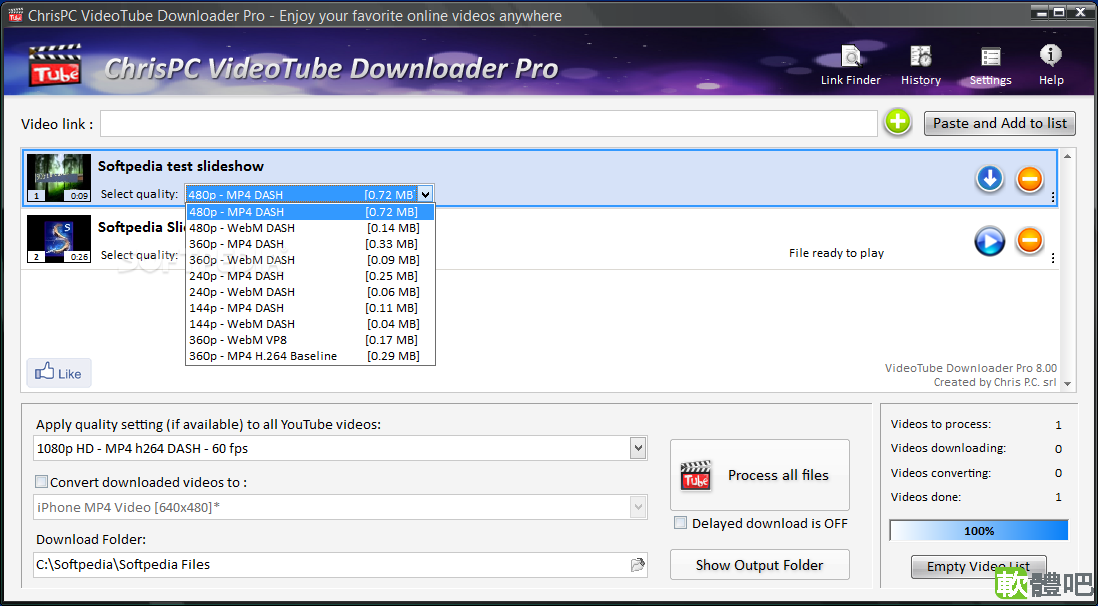This screenshot has width=1098, height=606.
Task: Click video list scrollbar up arrow
Action: 1067,157
